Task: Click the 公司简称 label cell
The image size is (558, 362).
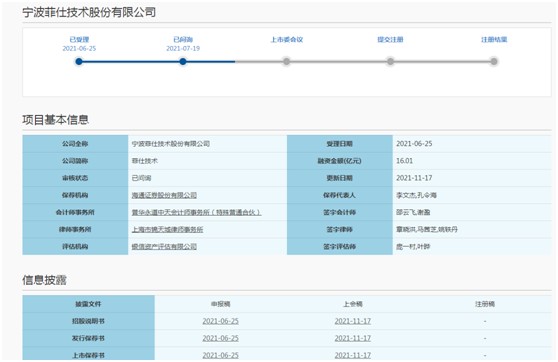Action: [x=75, y=161]
